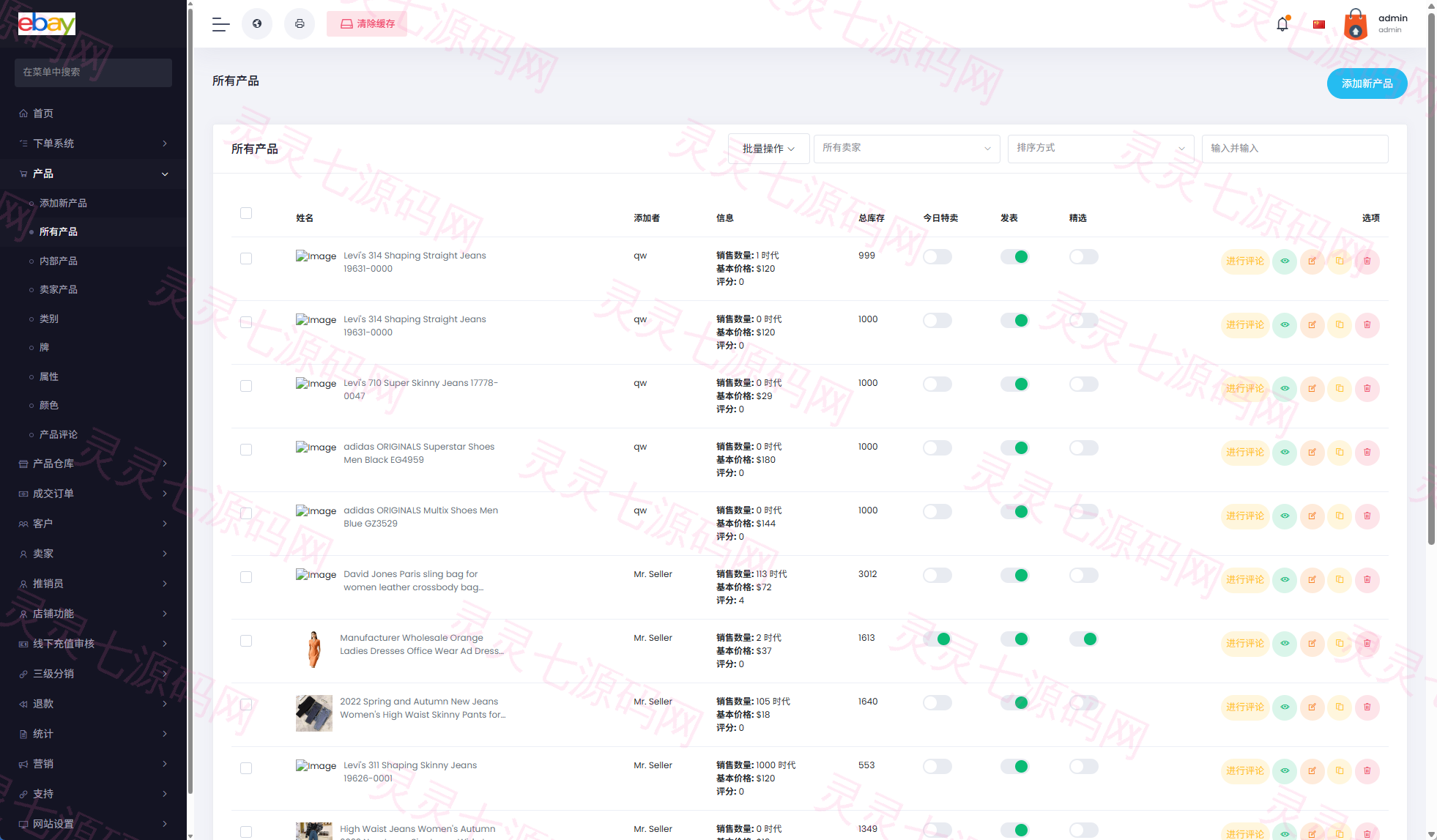View first Levi's 314 product using eye icon
This screenshot has height=840, width=1437.
(1285, 261)
